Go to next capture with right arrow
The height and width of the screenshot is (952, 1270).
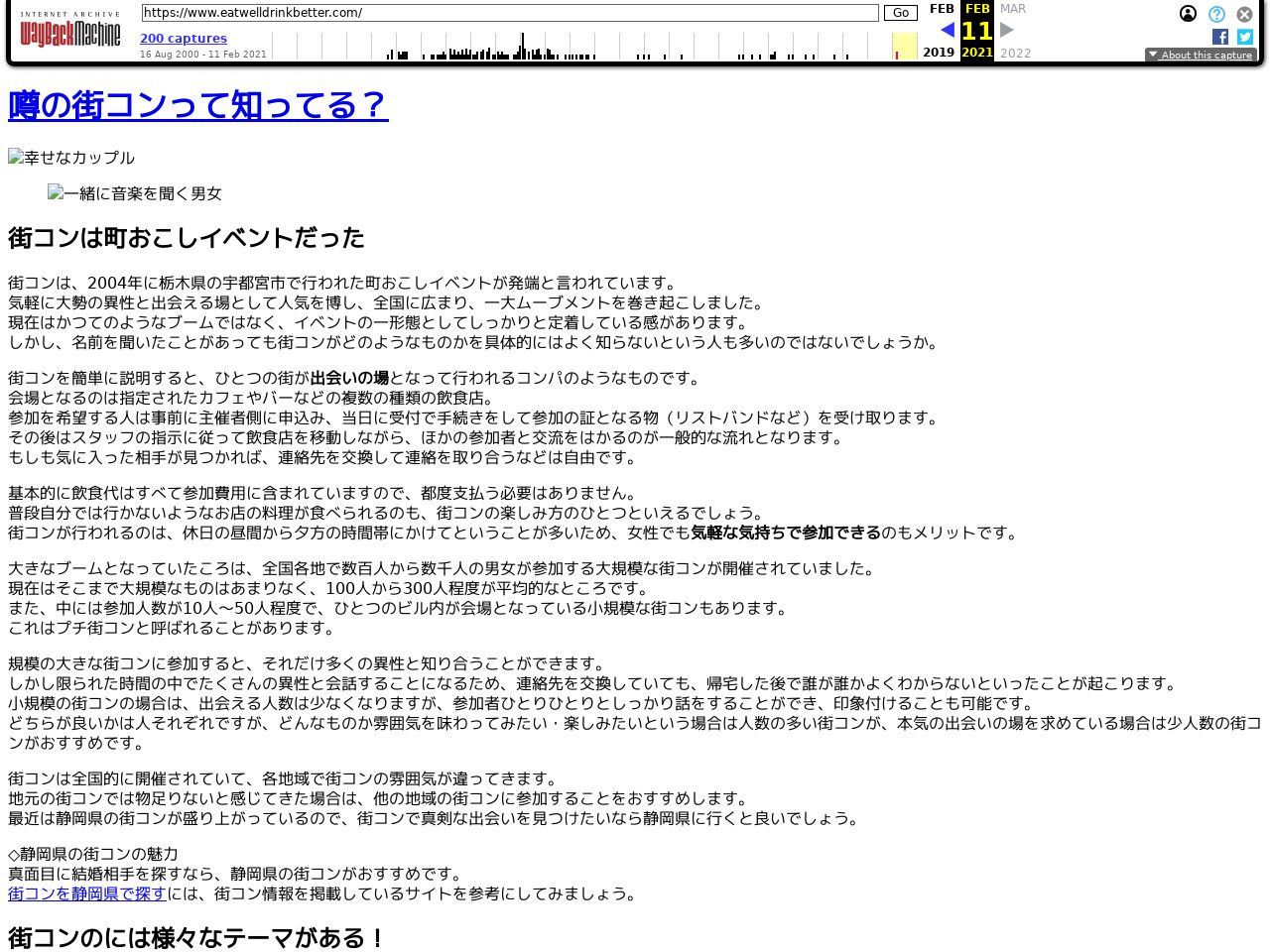point(1007,30)
